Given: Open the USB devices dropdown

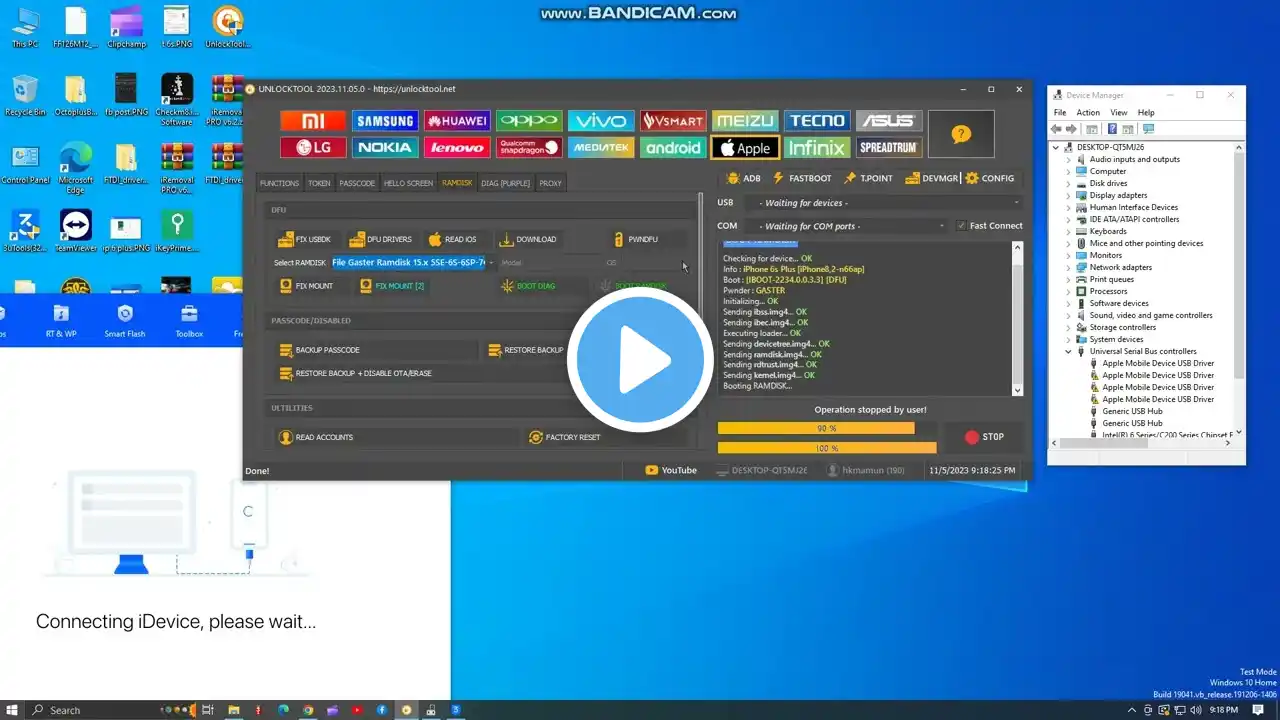Looking at the screenshot, I should click(x=888, y=203).
